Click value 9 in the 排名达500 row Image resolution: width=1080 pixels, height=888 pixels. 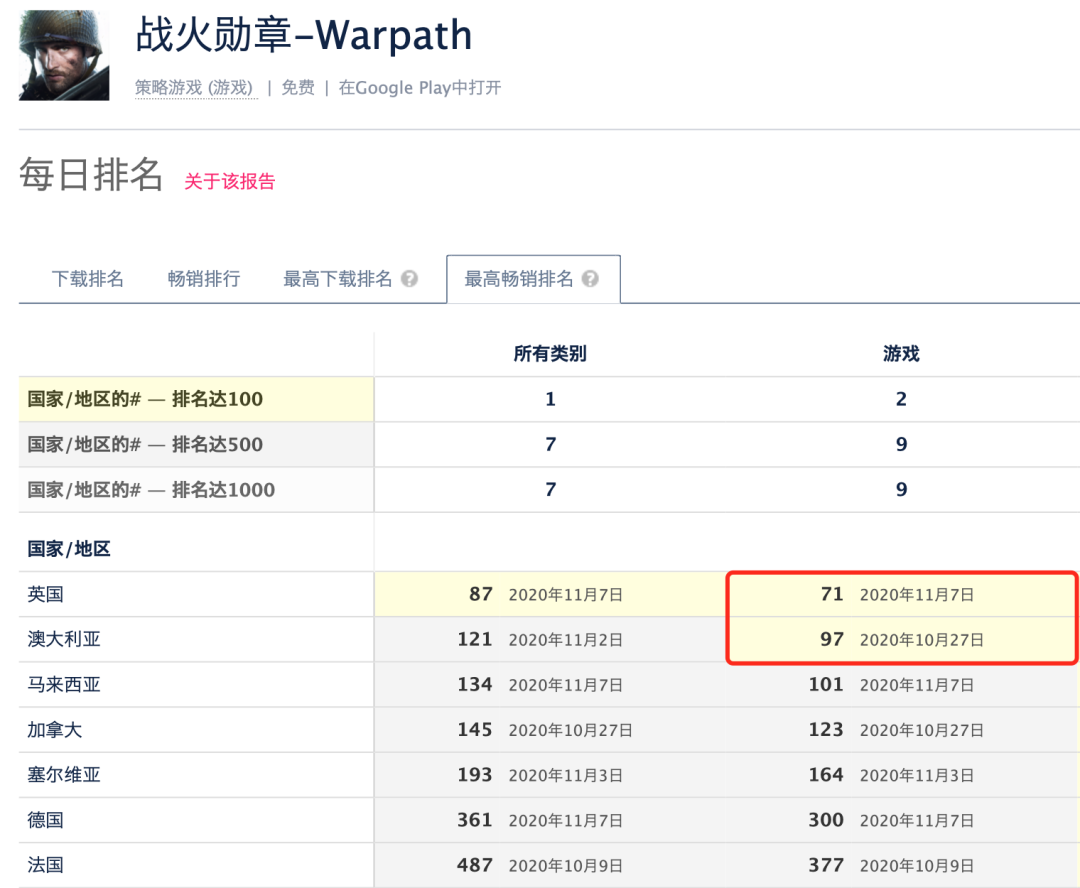click(901, 444)
